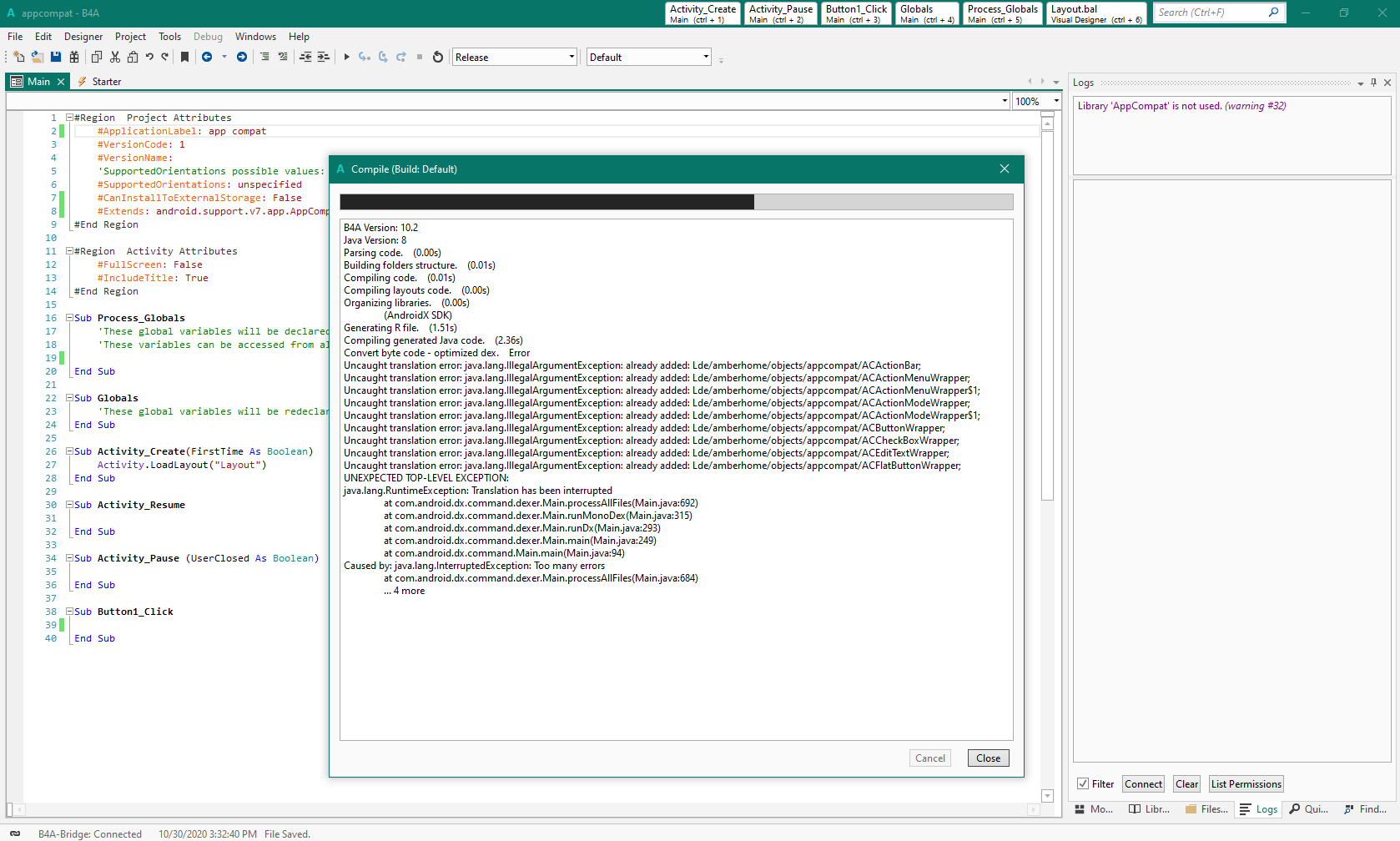Click the Restart circular arrow icon

[x=437, y=57]
